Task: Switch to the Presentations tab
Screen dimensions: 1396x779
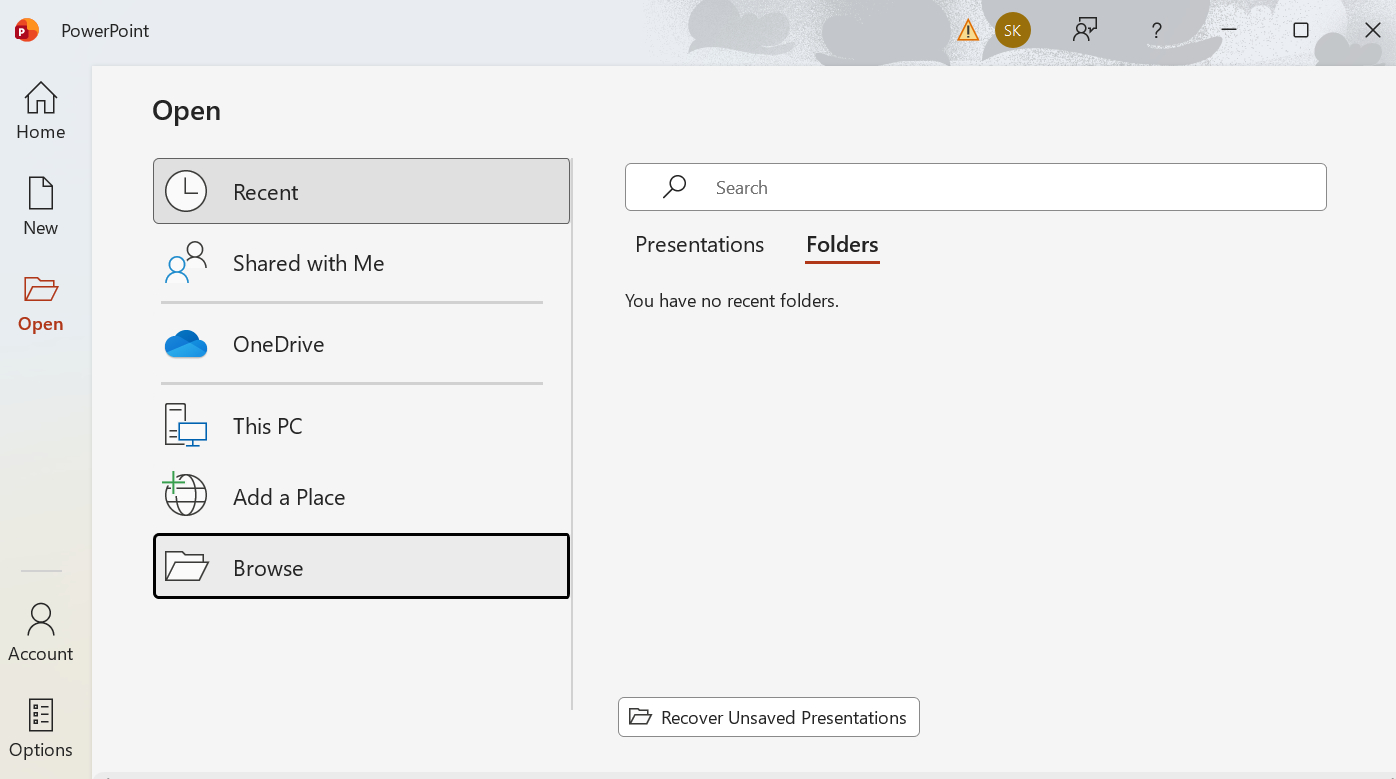Action: point(699,245)
